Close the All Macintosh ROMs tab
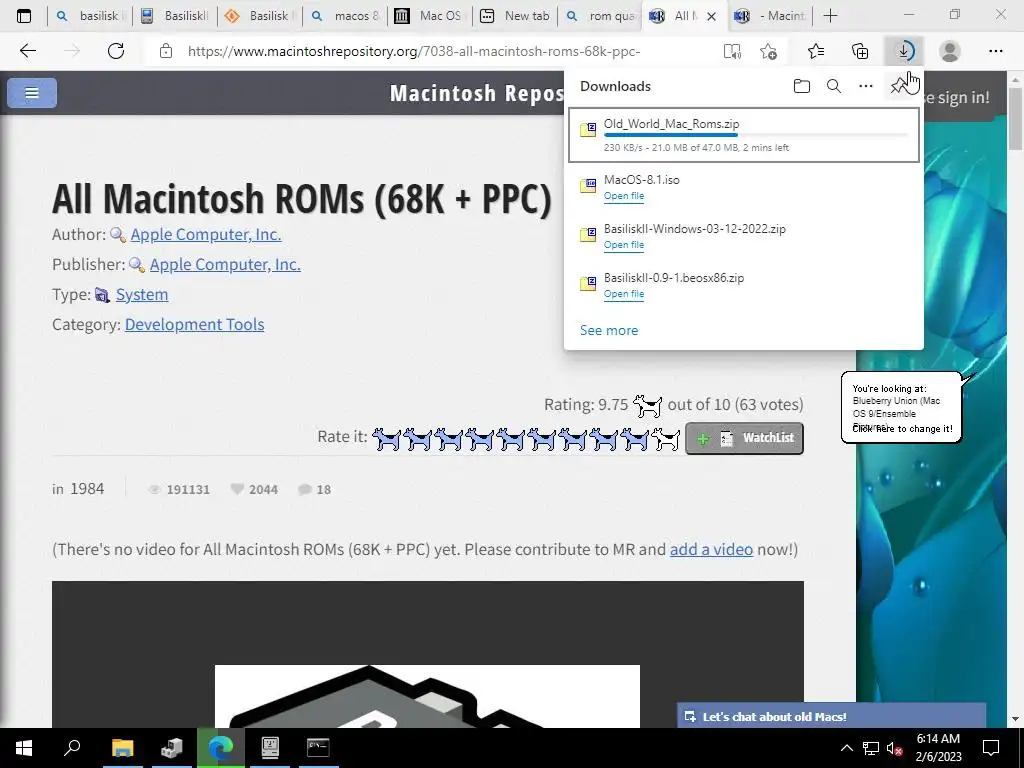1024x768 pixels. (x=711, y=16)
